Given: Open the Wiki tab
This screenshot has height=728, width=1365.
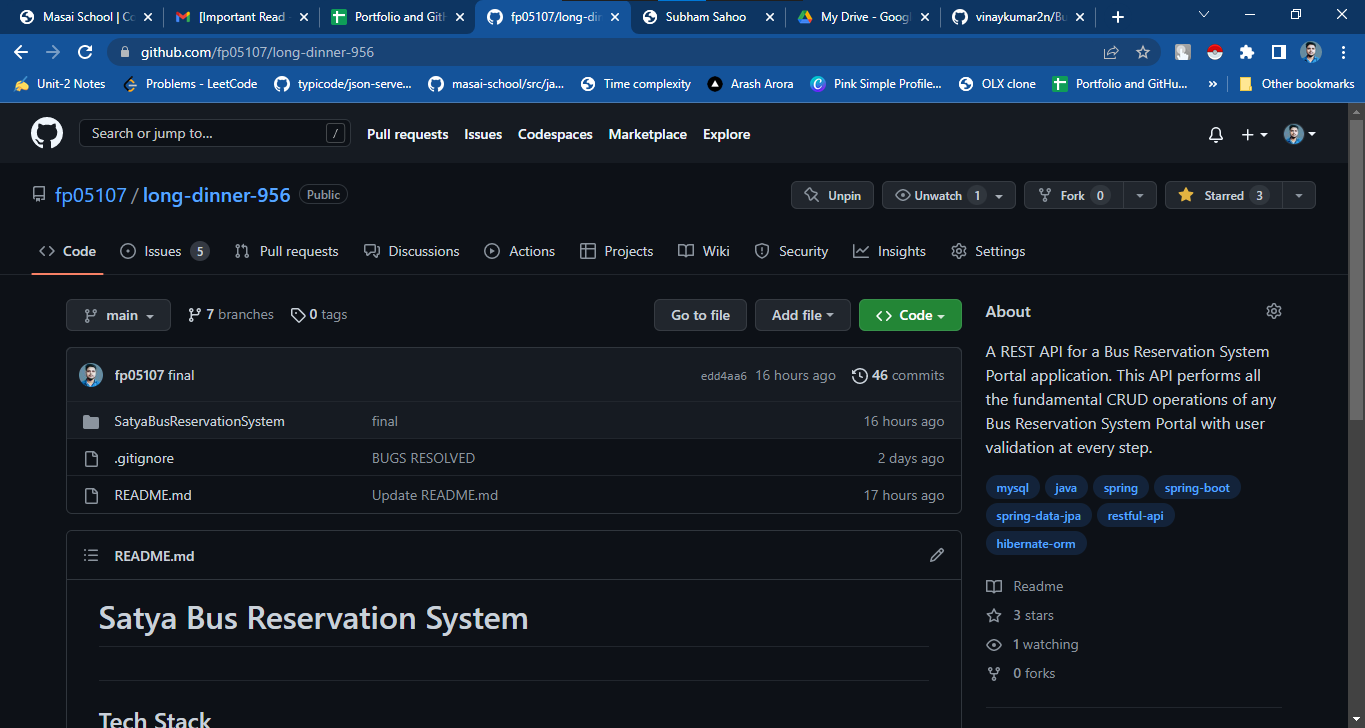Looking at the screenshot, I should pos(703,251).
